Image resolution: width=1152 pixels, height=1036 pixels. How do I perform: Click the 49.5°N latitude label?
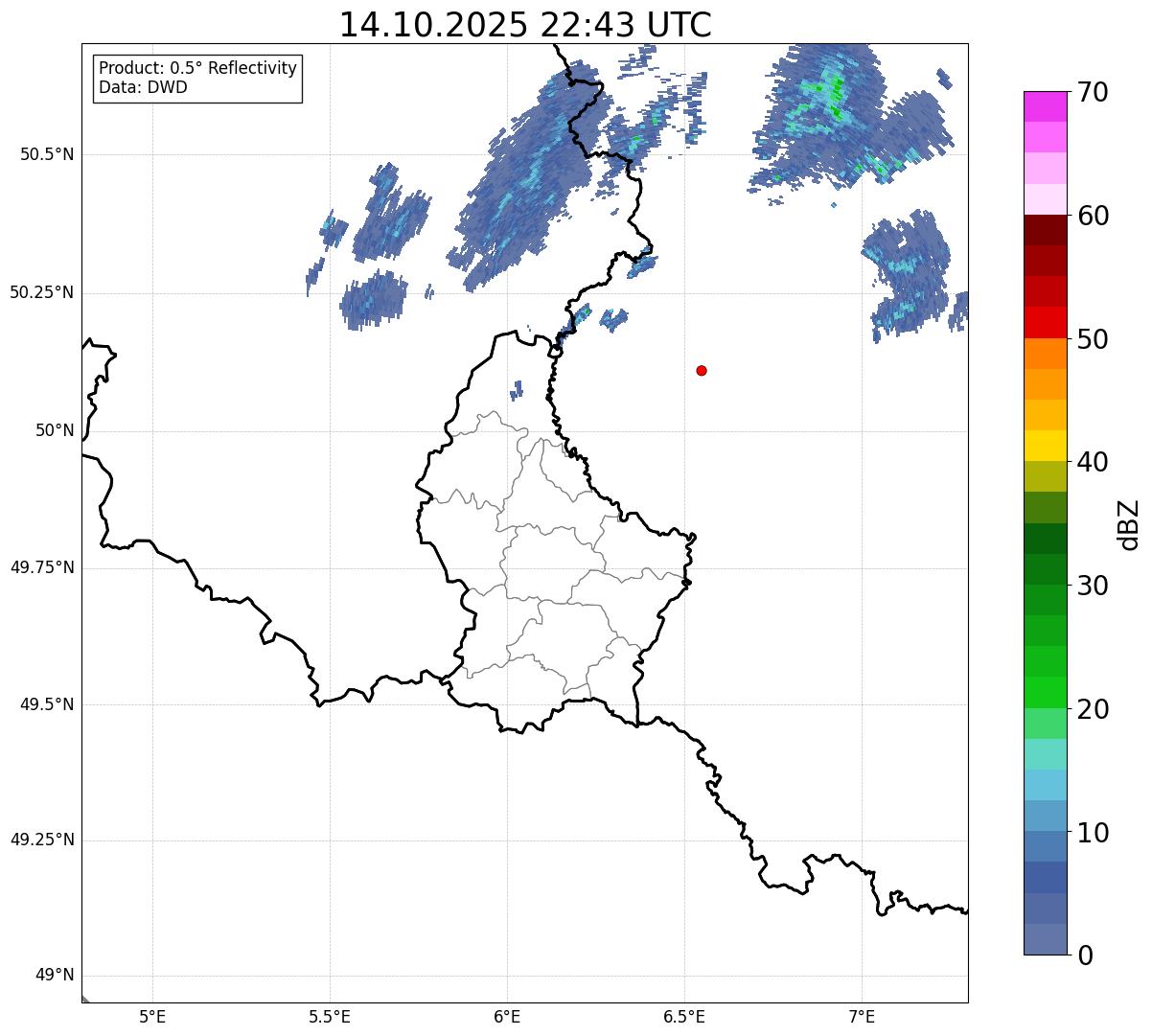coord(47,704)
